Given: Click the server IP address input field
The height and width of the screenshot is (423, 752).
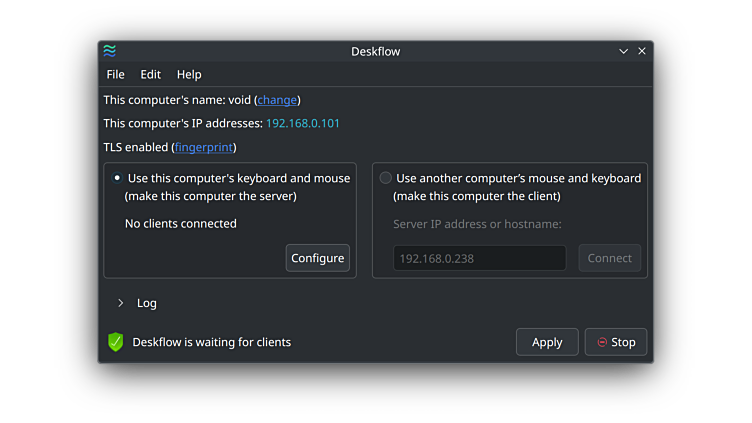Looking at the screenshot, I should pos(479,258).
